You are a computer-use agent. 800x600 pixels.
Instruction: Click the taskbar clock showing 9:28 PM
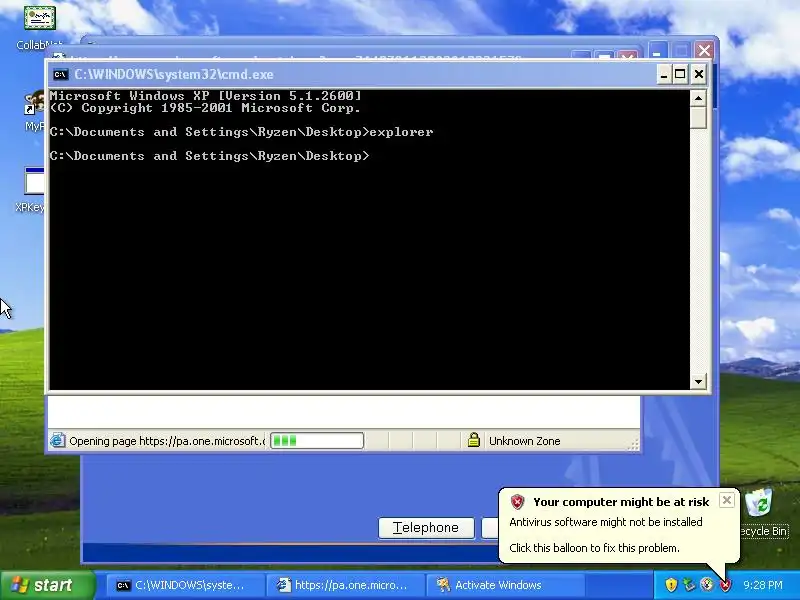pyautogui.click(x=763, y=585)
